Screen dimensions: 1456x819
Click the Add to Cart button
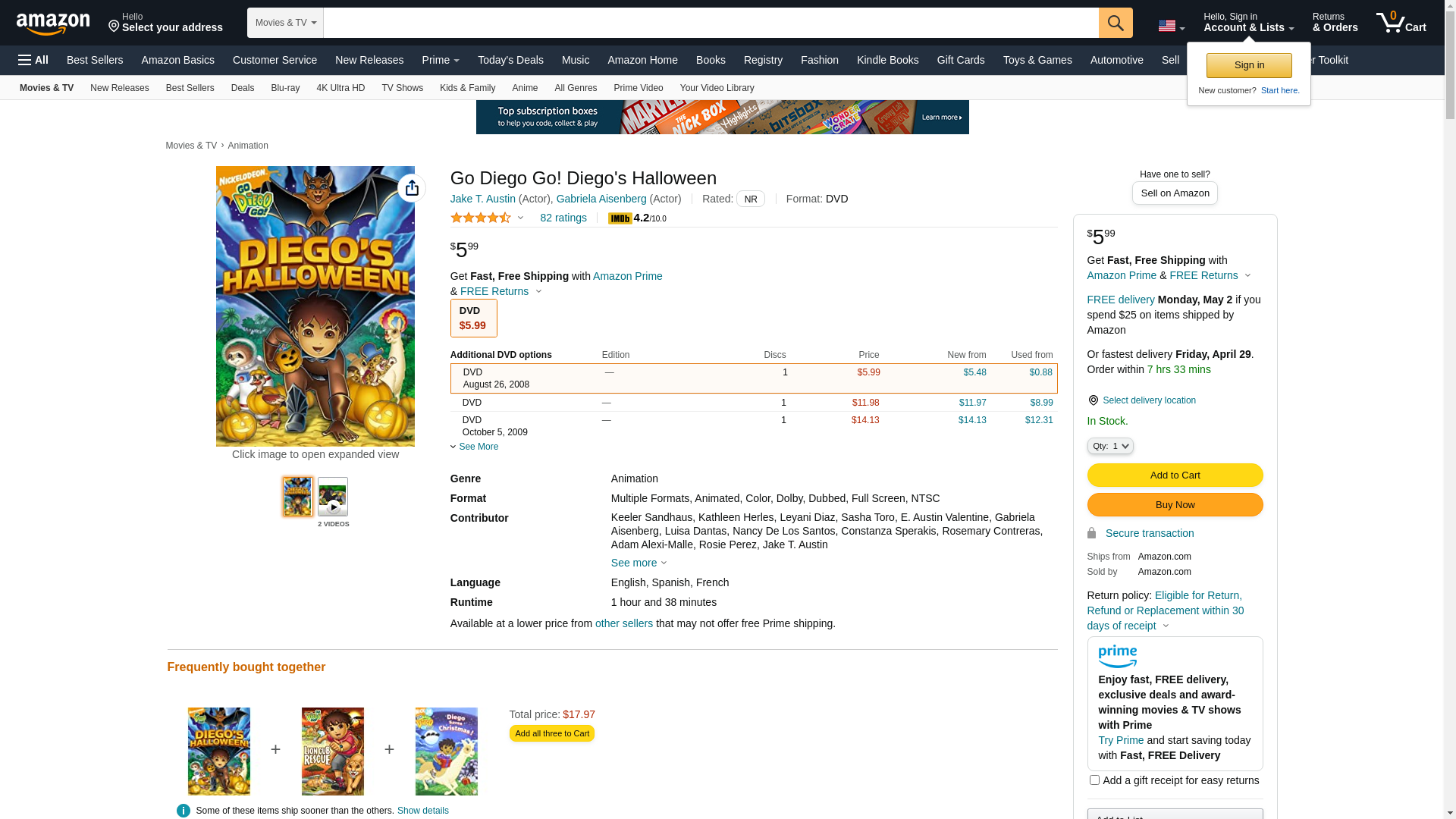(1175, 475)
